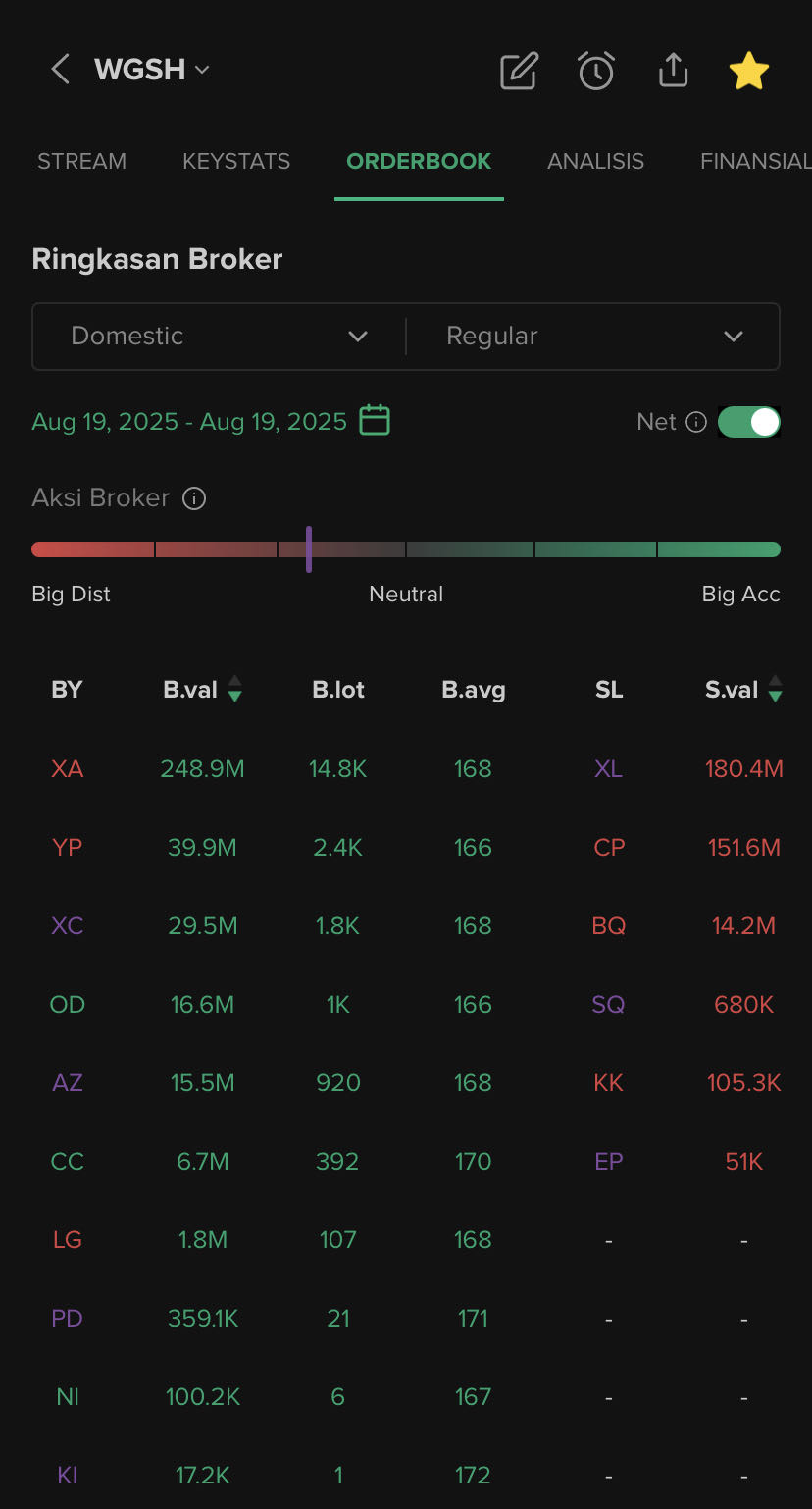
Task: Tap the purple marker on the Aksi Broker bar
Action: 309,549
